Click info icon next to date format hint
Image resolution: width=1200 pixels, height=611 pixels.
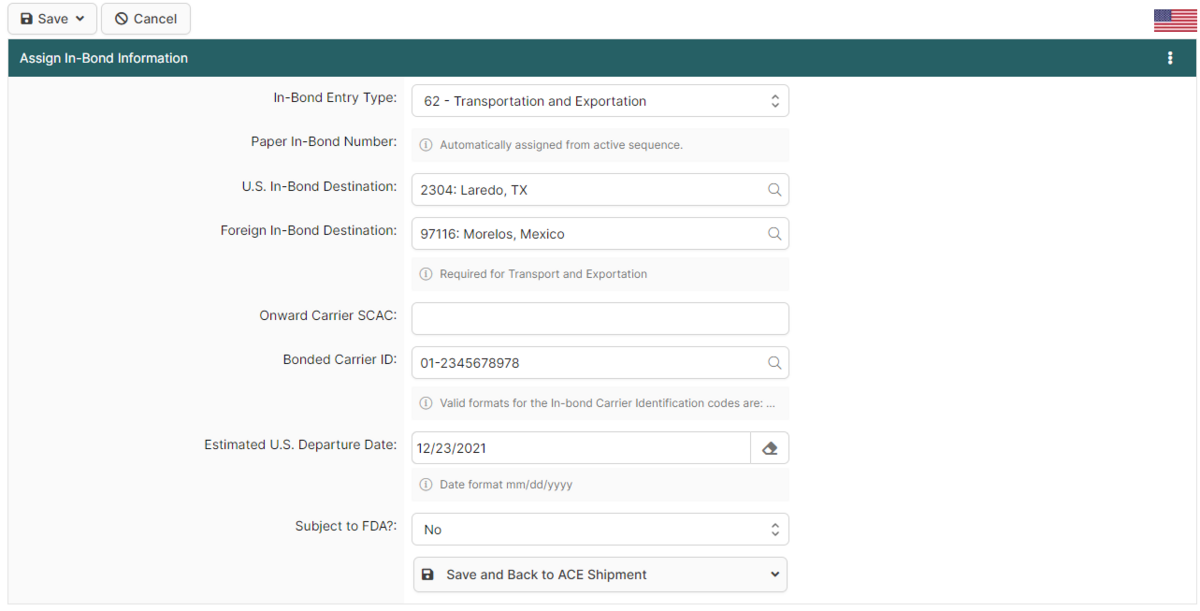click(426, 485)
